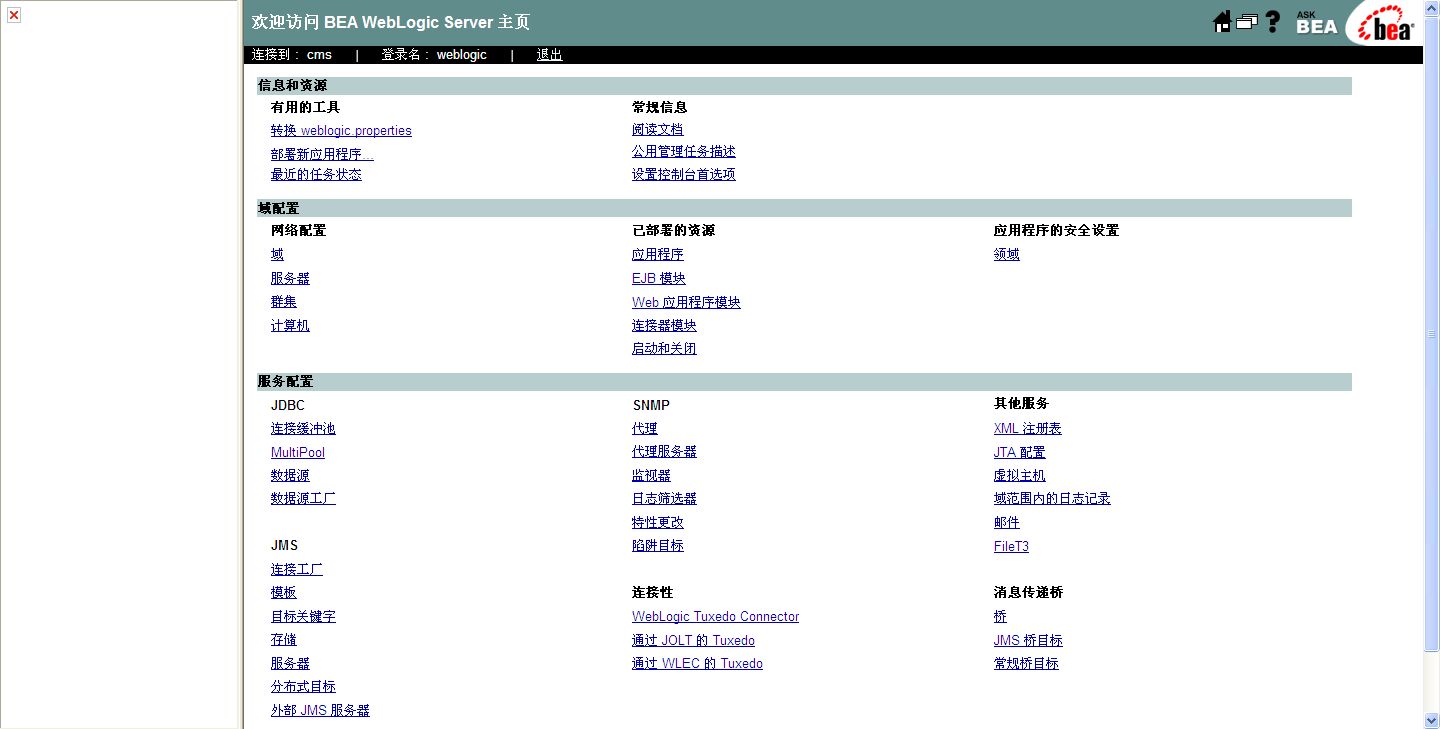Open the 应用程序 link
Screen dimensions: 1440x729
[658, 255]
